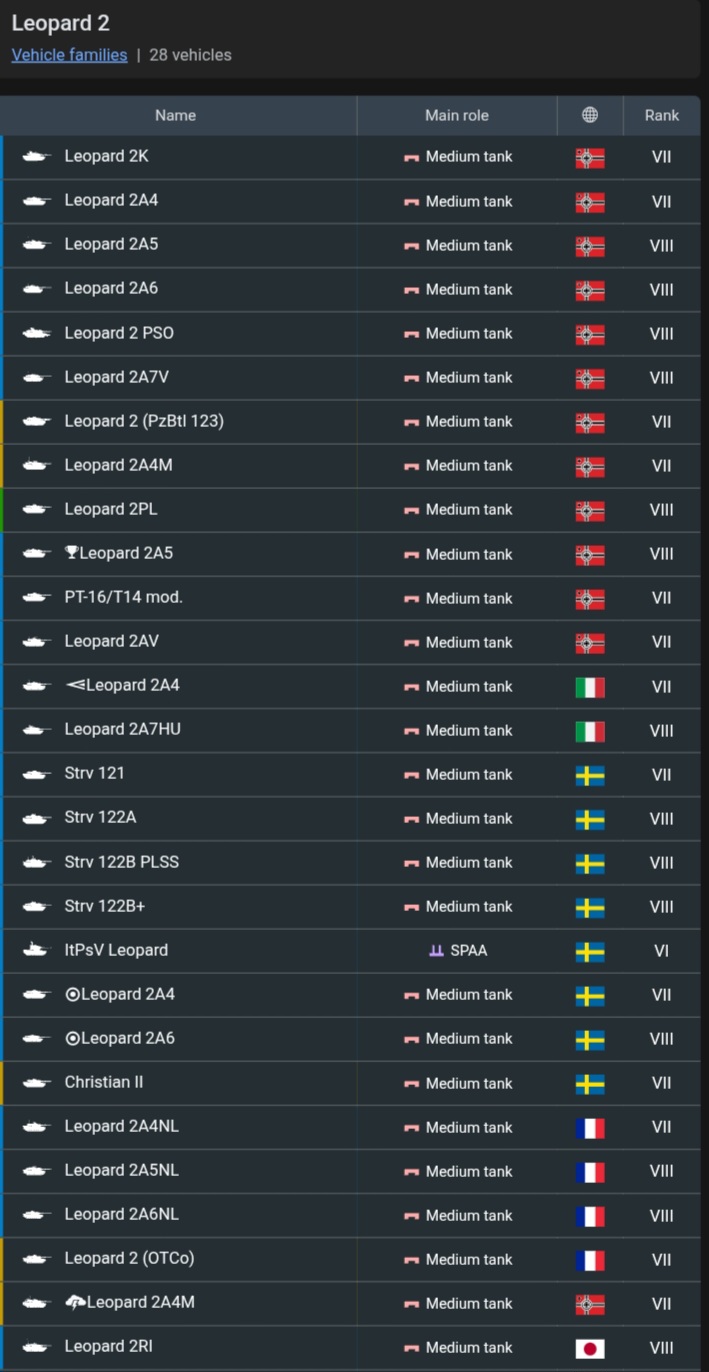This screenshot has height=1372, width=709.
Task: Click the Leopard 2K tank icon
Action: 37,157
